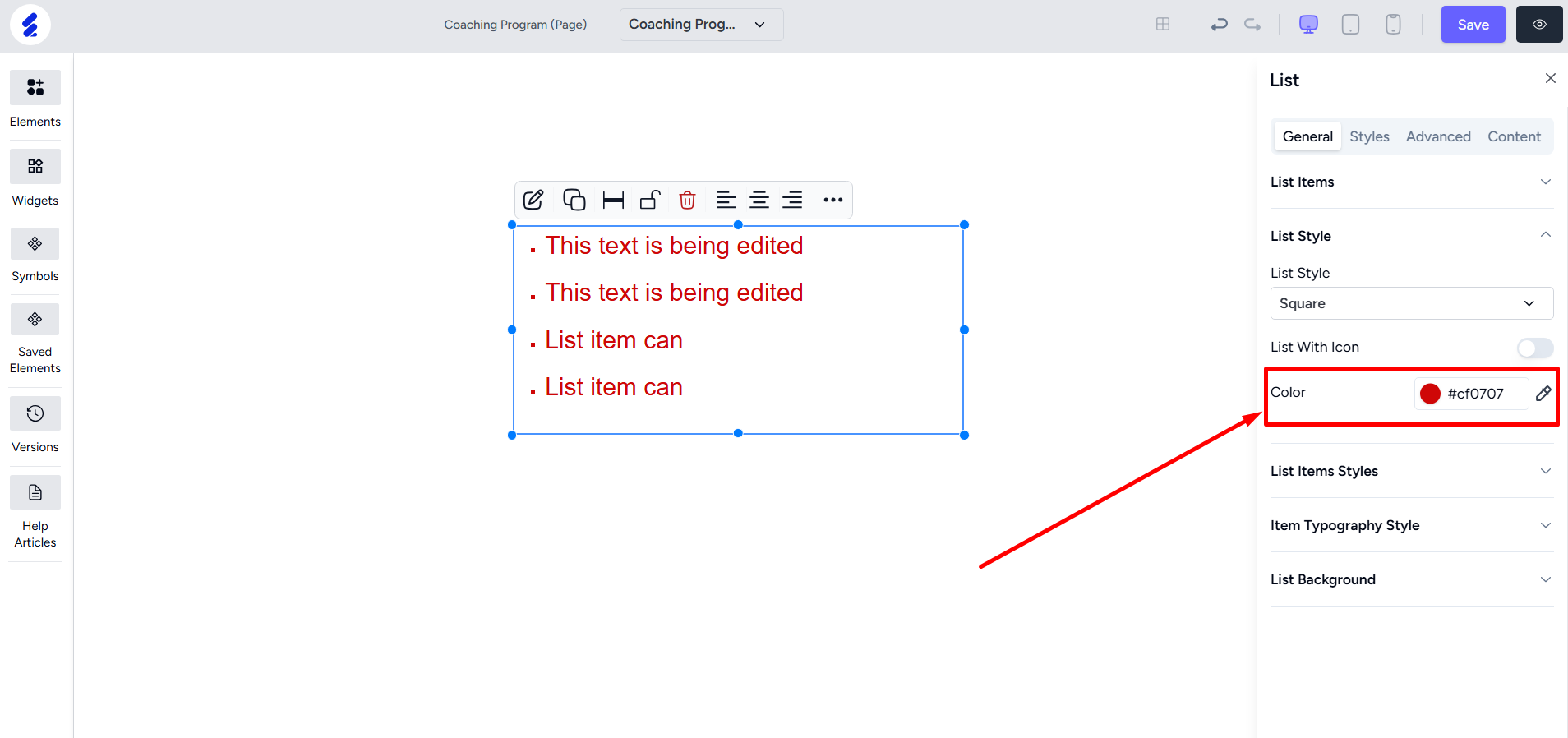
Task: Click the Coaching Program (Page) label
Action: pos(515,25)
